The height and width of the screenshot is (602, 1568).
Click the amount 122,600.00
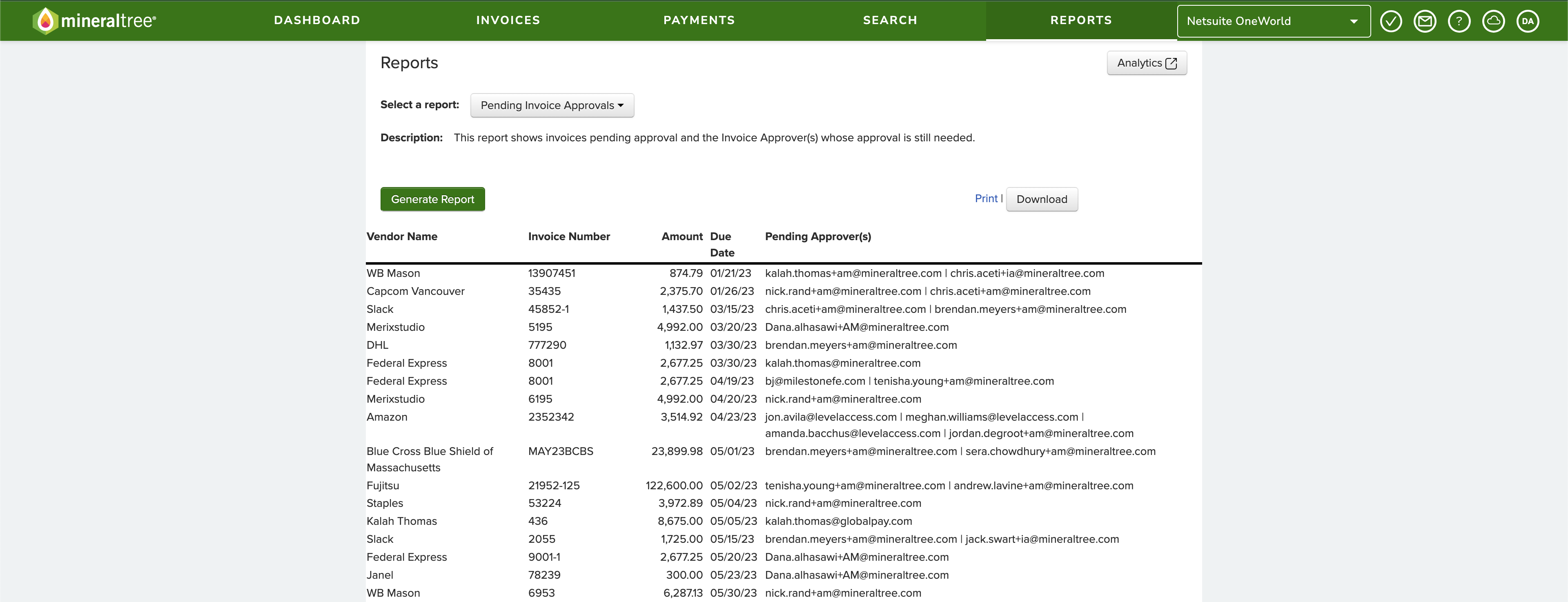674,486
